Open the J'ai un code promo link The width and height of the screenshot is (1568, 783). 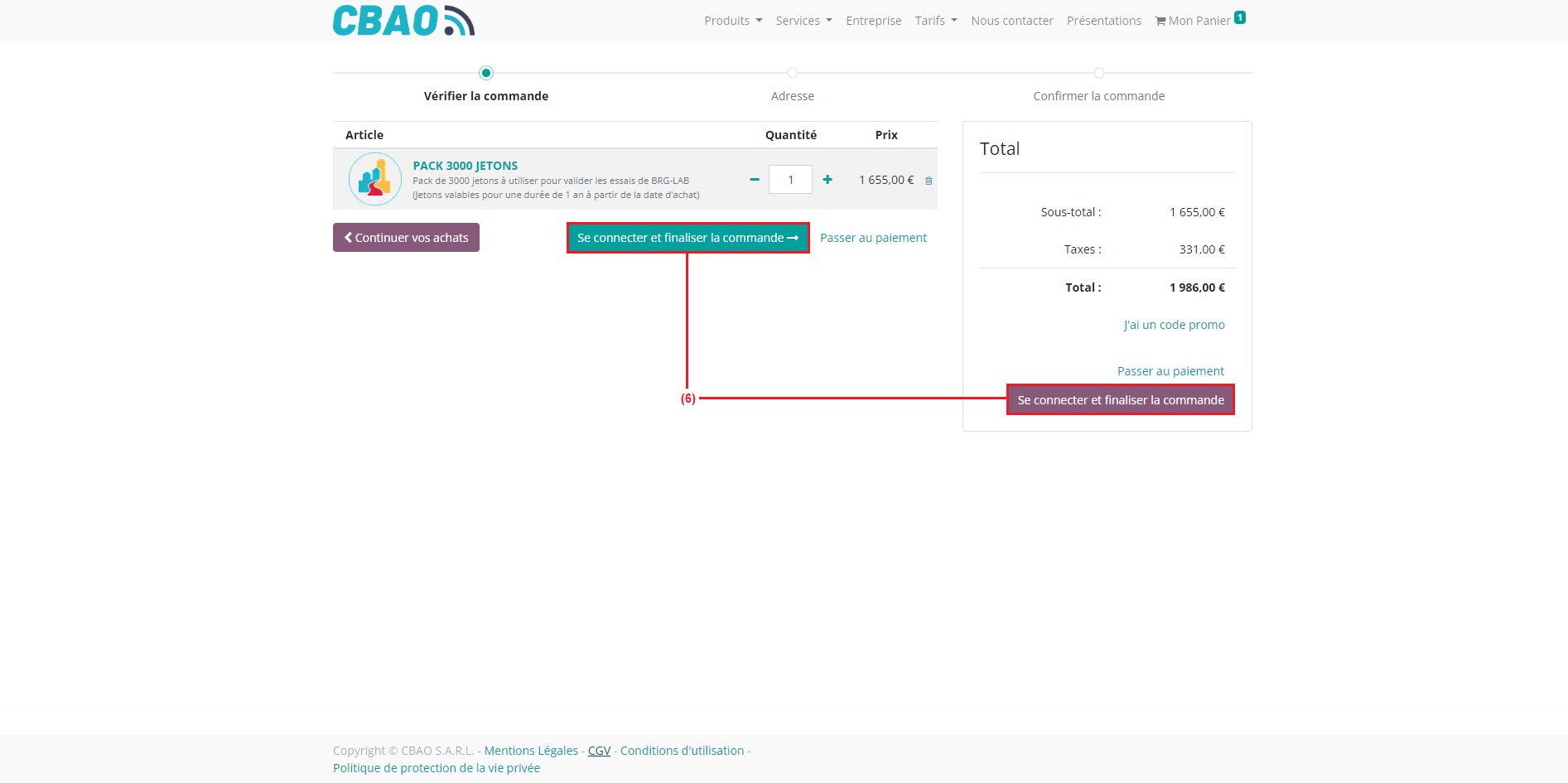[1174, 325]
